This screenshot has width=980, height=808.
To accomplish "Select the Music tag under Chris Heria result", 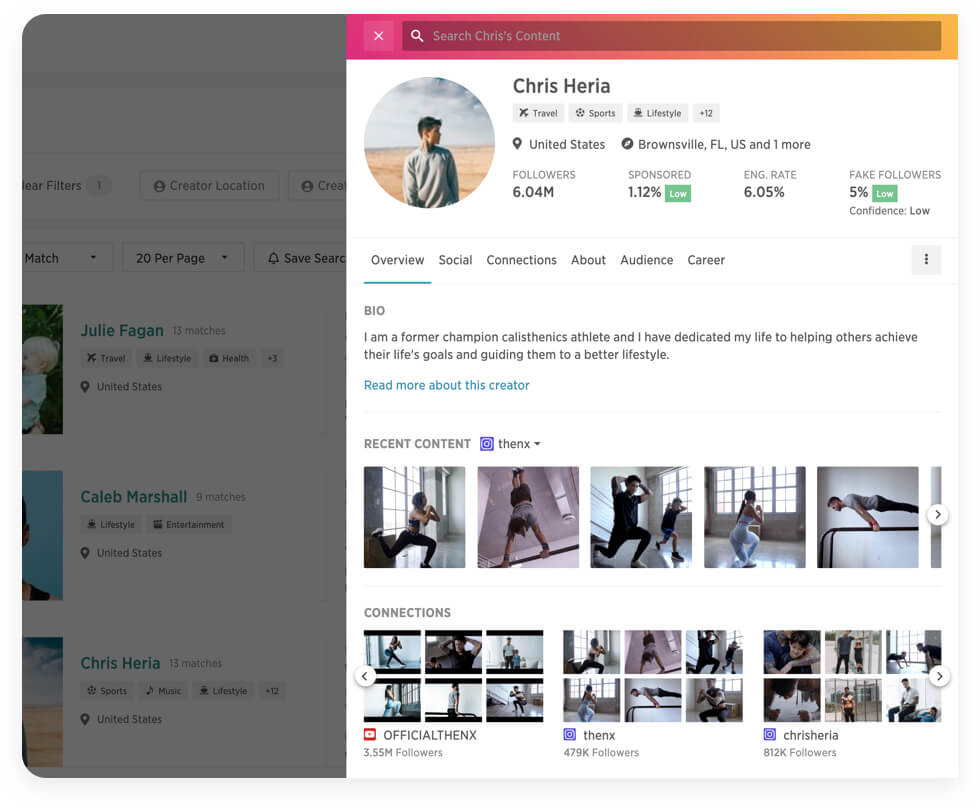I will click(x=163, y=691).
